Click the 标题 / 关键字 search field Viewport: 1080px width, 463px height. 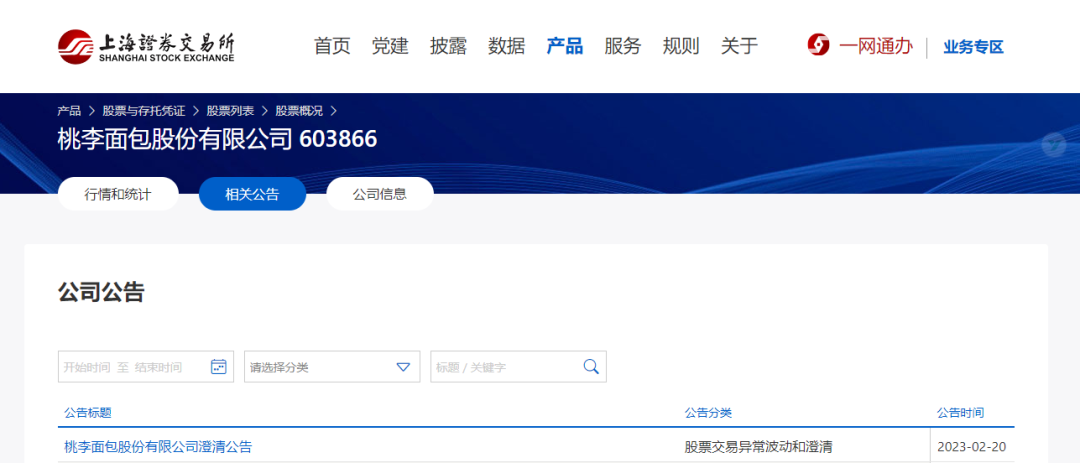tap(519, 367)
